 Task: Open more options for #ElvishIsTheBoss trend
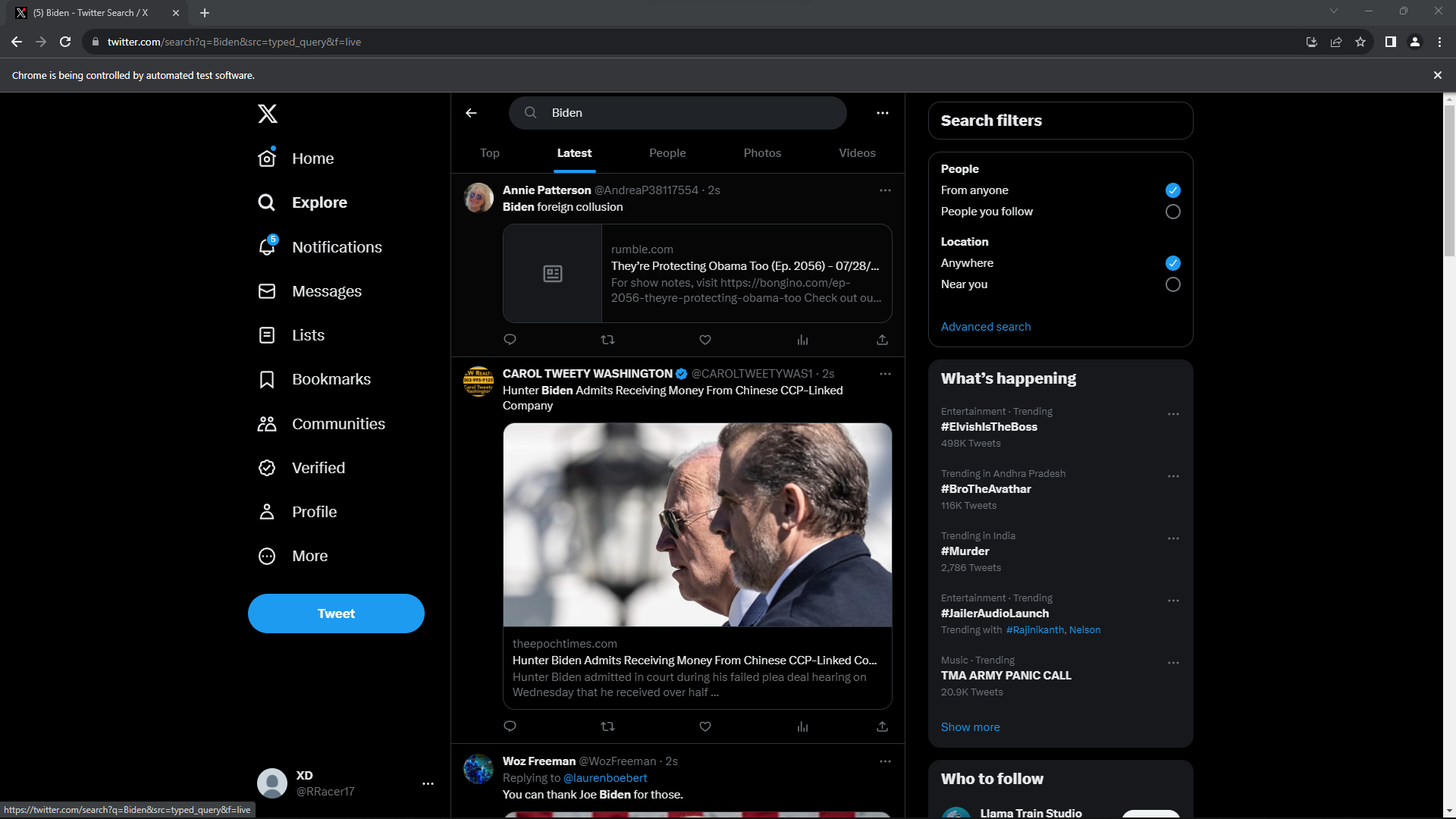[1172, 414]
